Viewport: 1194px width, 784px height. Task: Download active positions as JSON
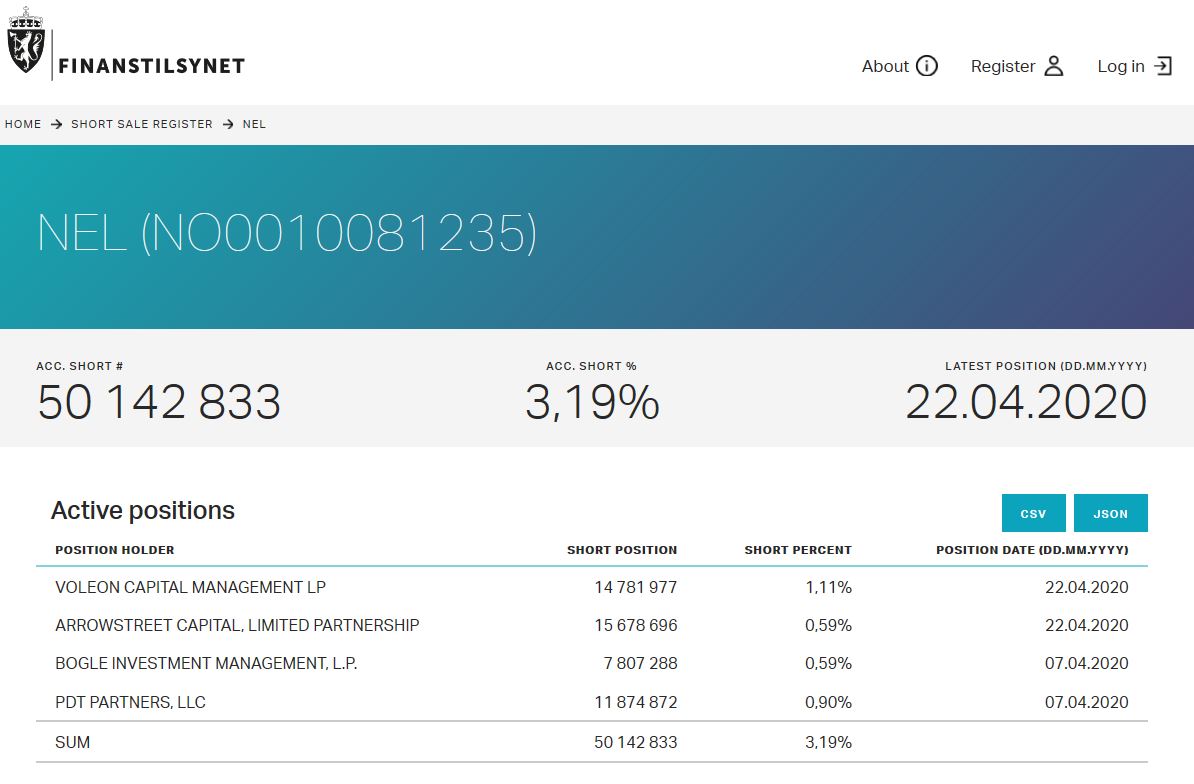(1110, 513)
